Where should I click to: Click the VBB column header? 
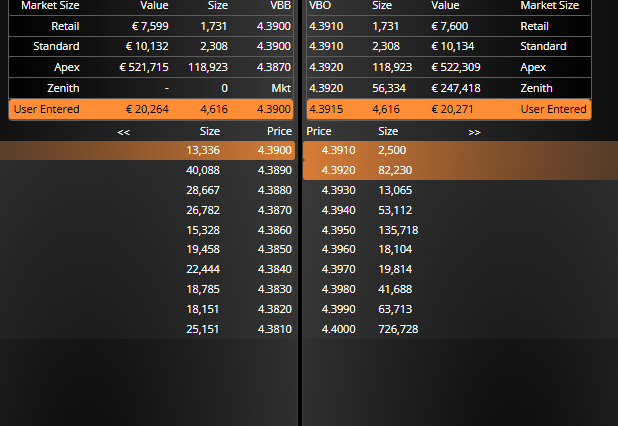tap(280, 6)
